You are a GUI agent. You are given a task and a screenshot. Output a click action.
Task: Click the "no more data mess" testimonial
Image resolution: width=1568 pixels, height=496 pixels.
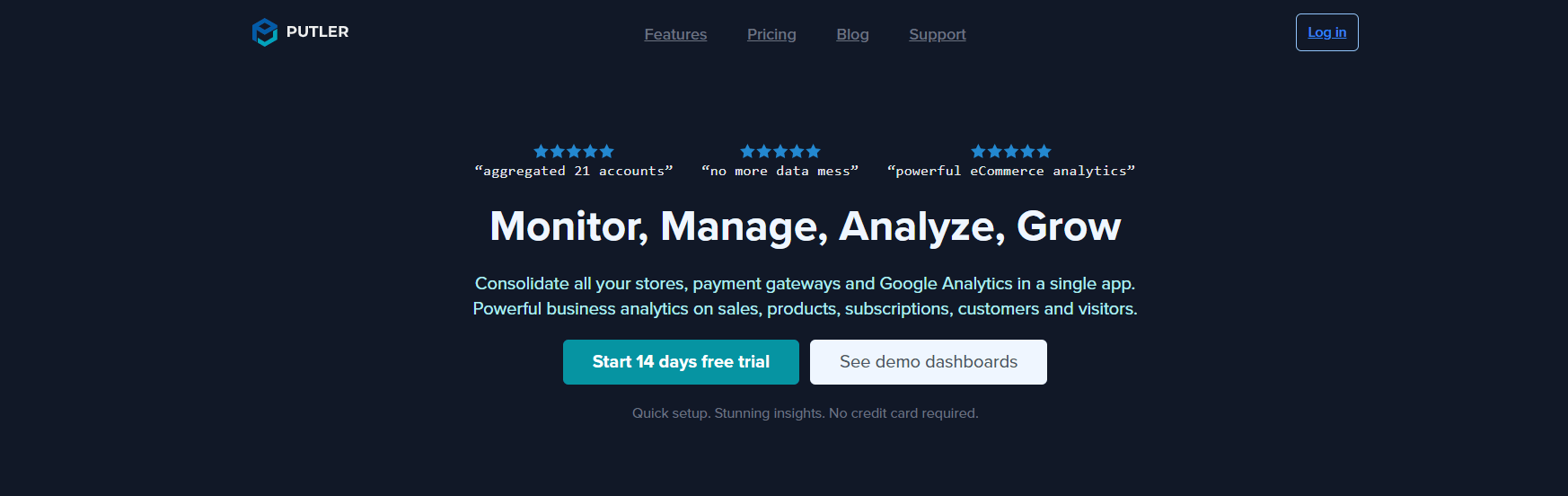[780, 171]
